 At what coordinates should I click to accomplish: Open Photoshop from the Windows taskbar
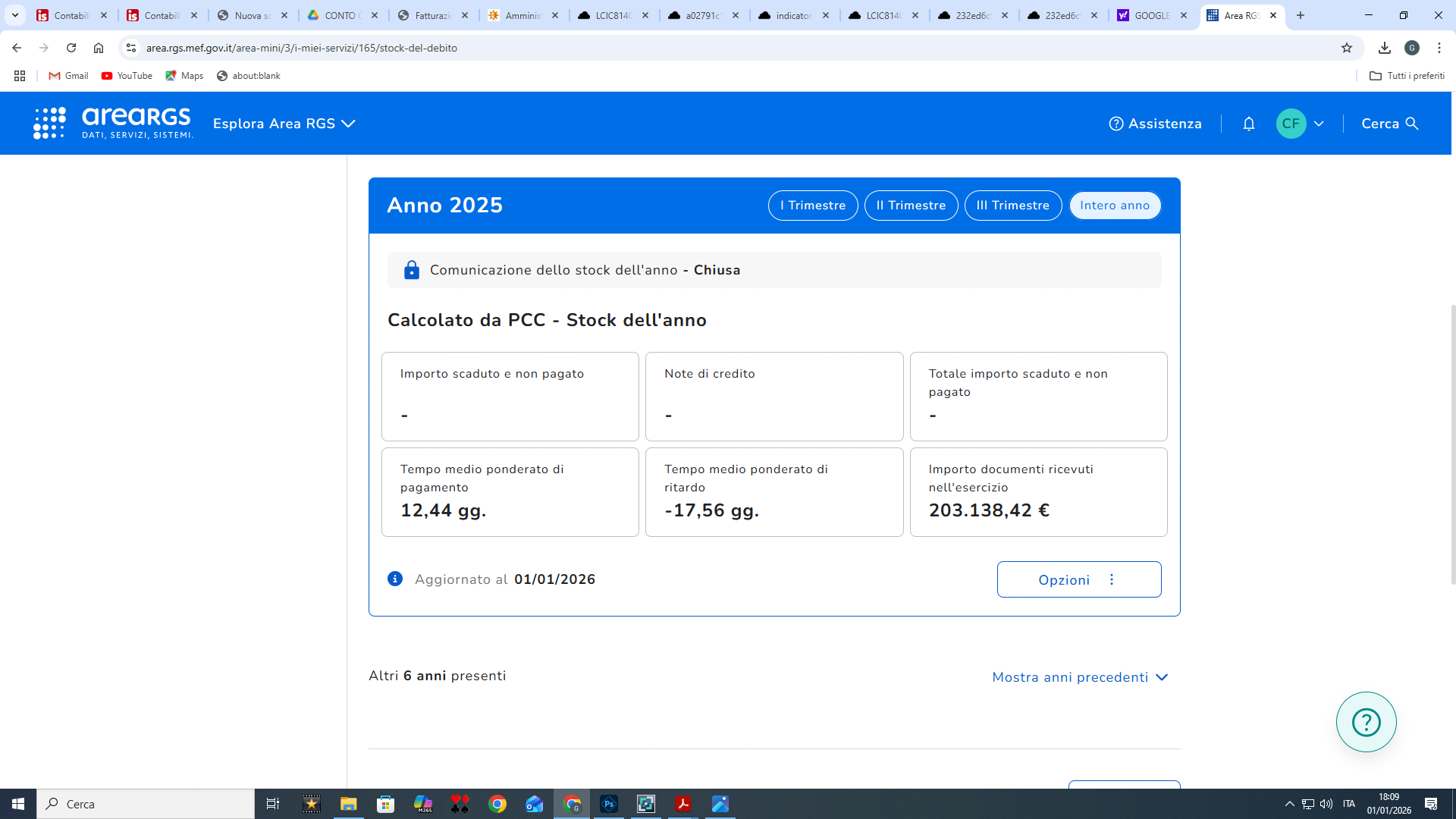pos(608,804)
